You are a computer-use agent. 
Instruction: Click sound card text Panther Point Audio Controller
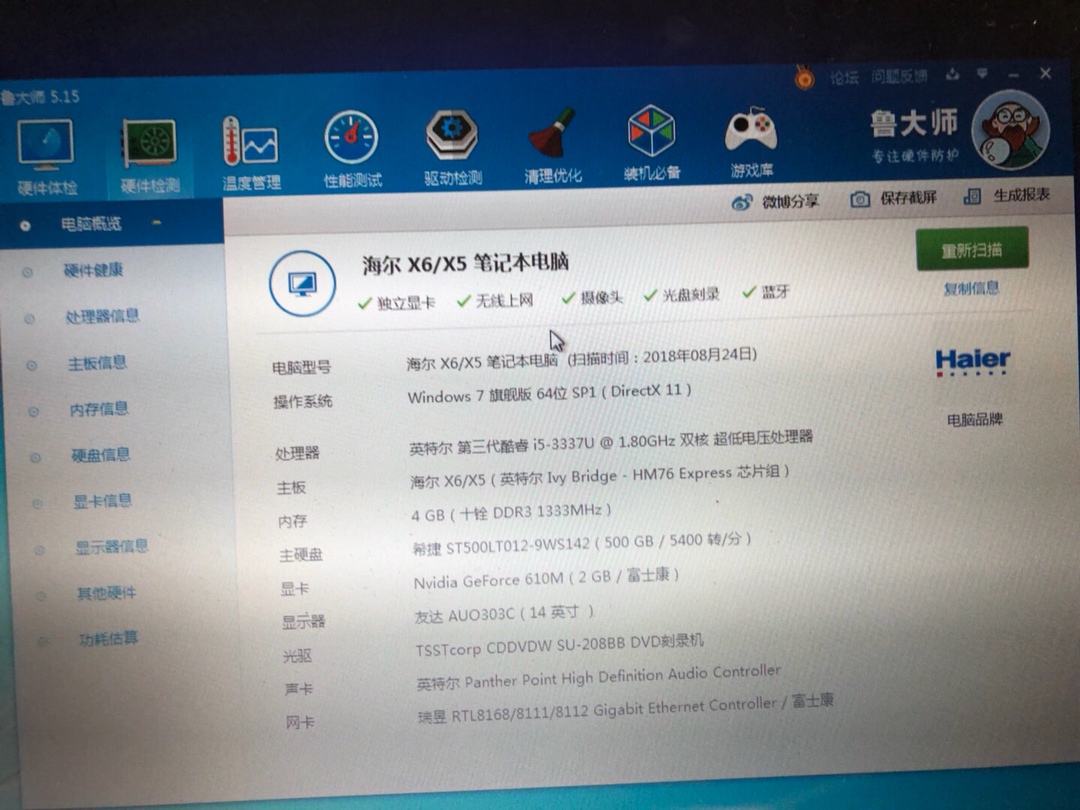click(599, 676)
